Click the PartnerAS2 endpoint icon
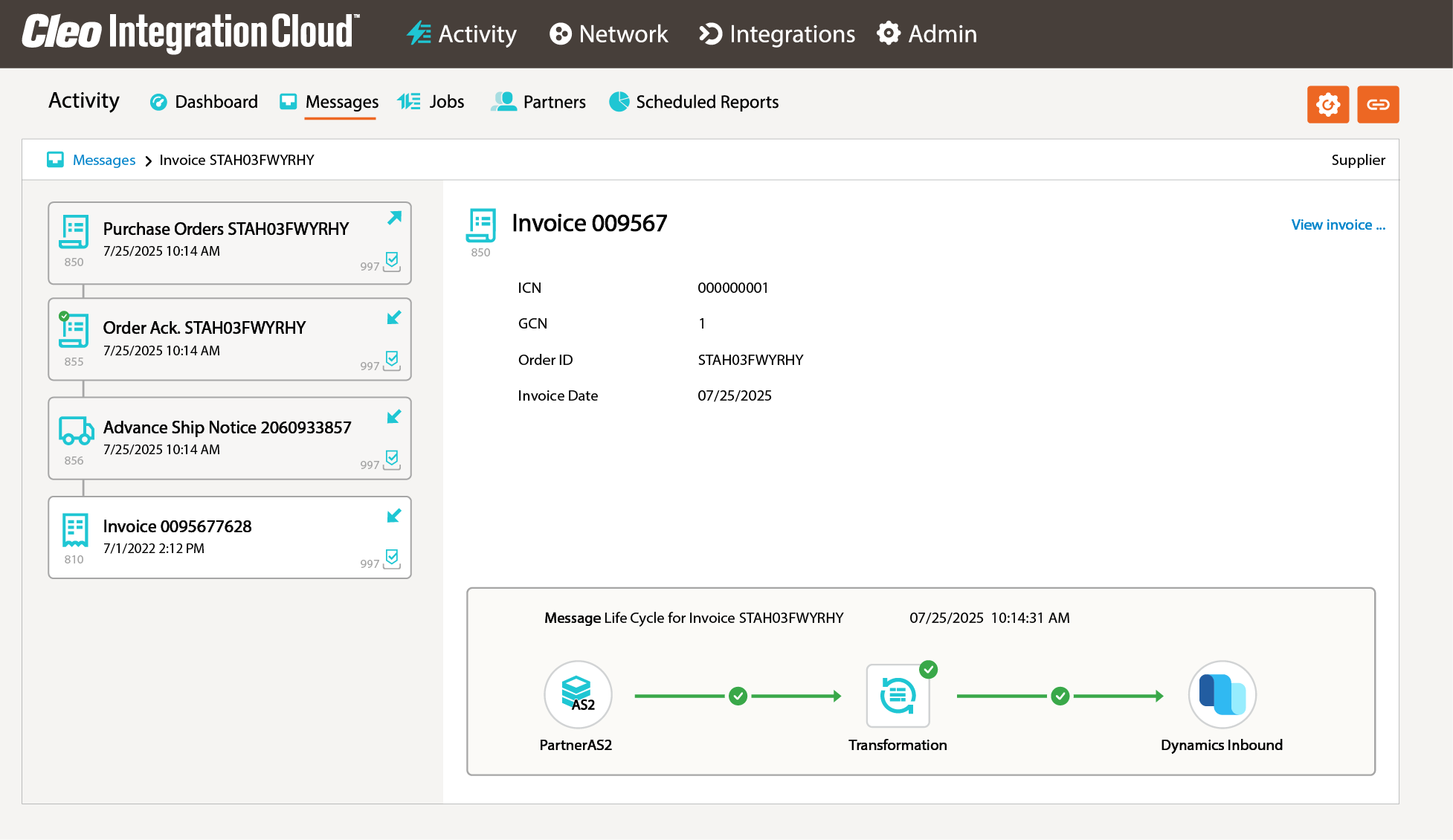Screen dimensions: 1453x840 point(578,694)
